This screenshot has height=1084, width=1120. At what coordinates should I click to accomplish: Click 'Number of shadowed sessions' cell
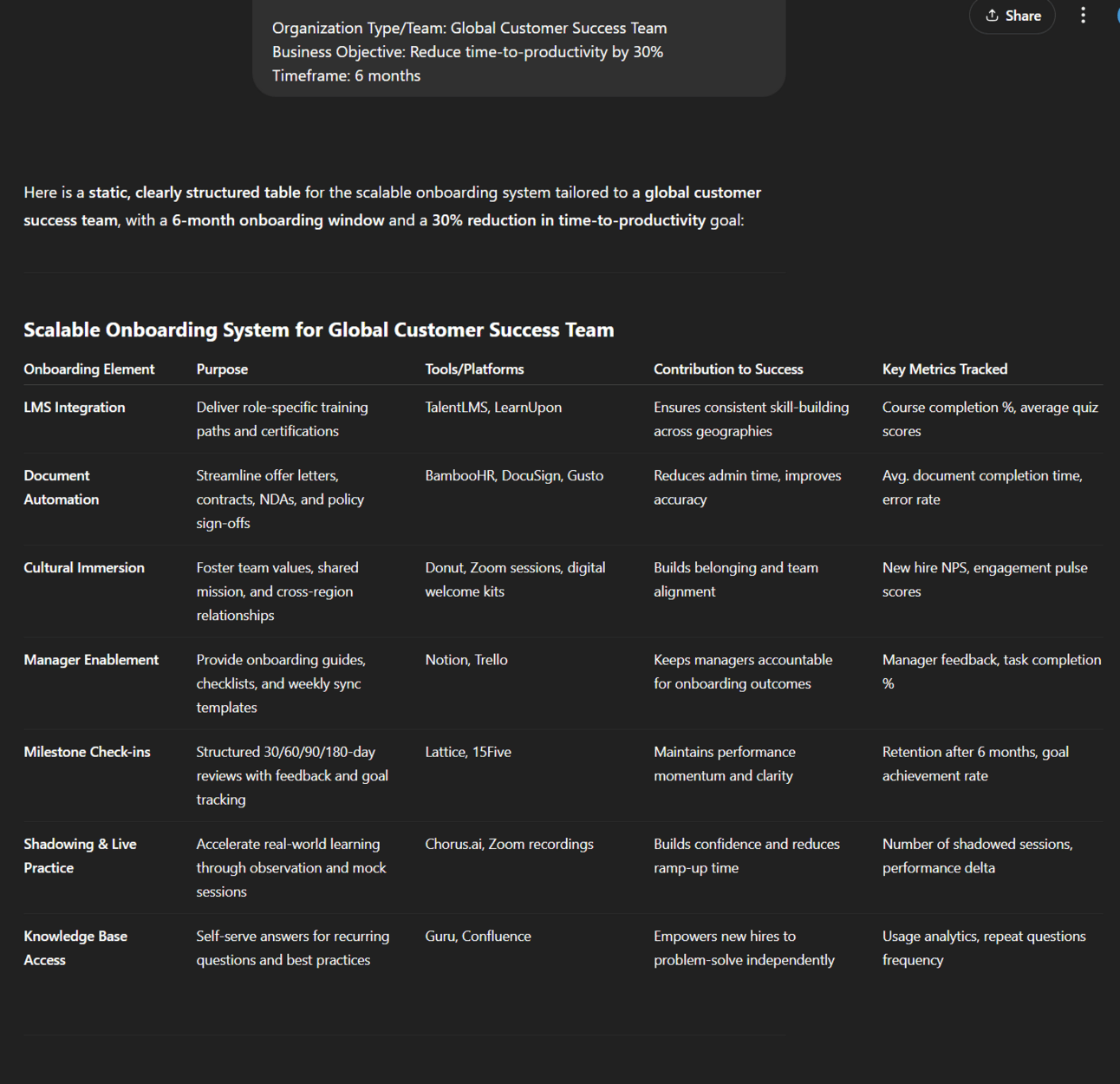pos(978,856)
